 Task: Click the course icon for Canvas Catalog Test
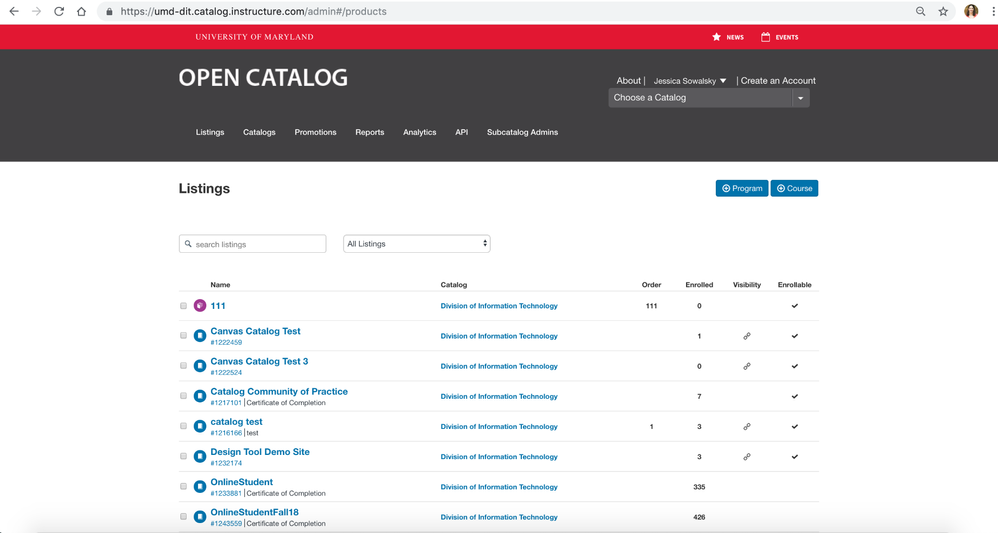pos(200,336)
